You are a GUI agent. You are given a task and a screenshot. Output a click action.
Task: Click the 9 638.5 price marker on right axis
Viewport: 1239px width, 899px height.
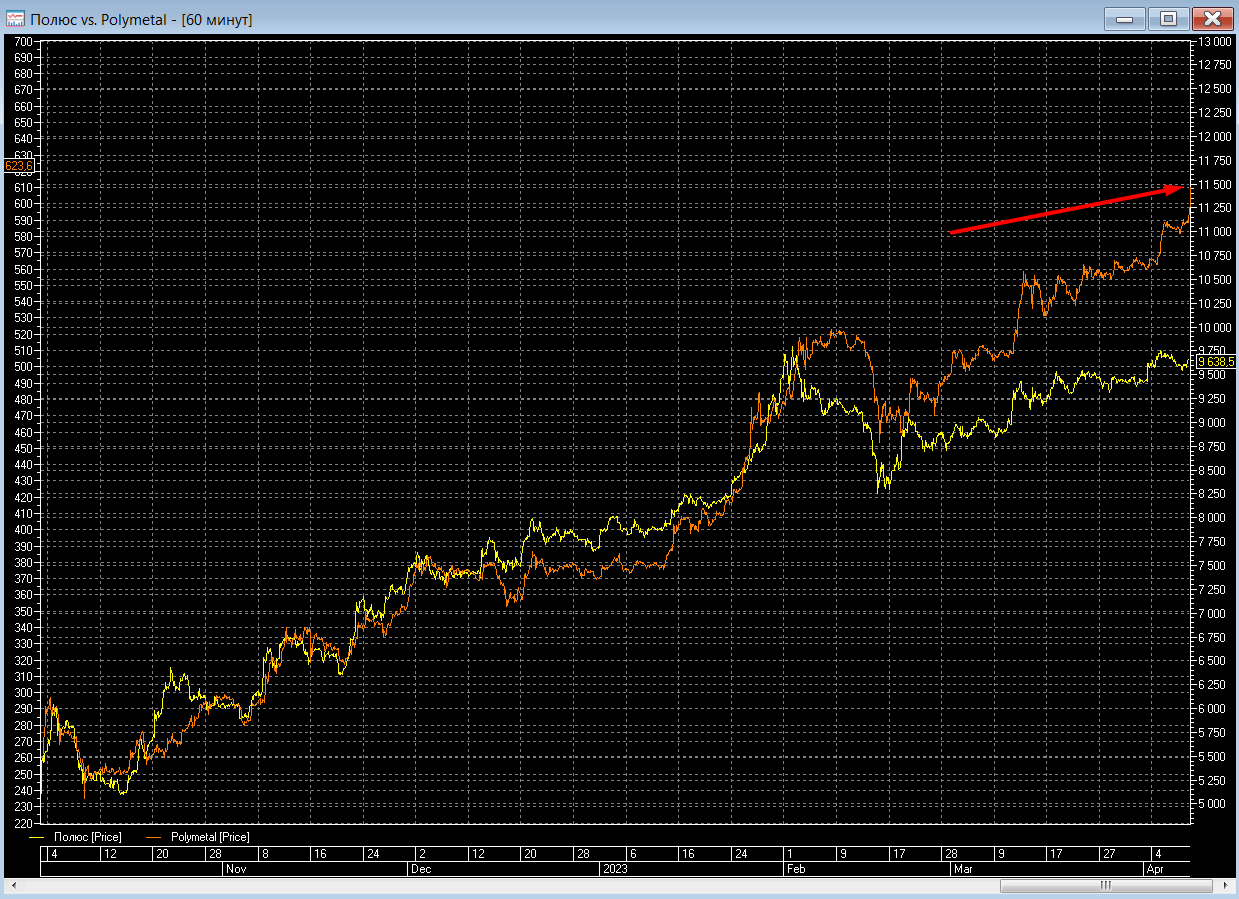(1215, 362)
